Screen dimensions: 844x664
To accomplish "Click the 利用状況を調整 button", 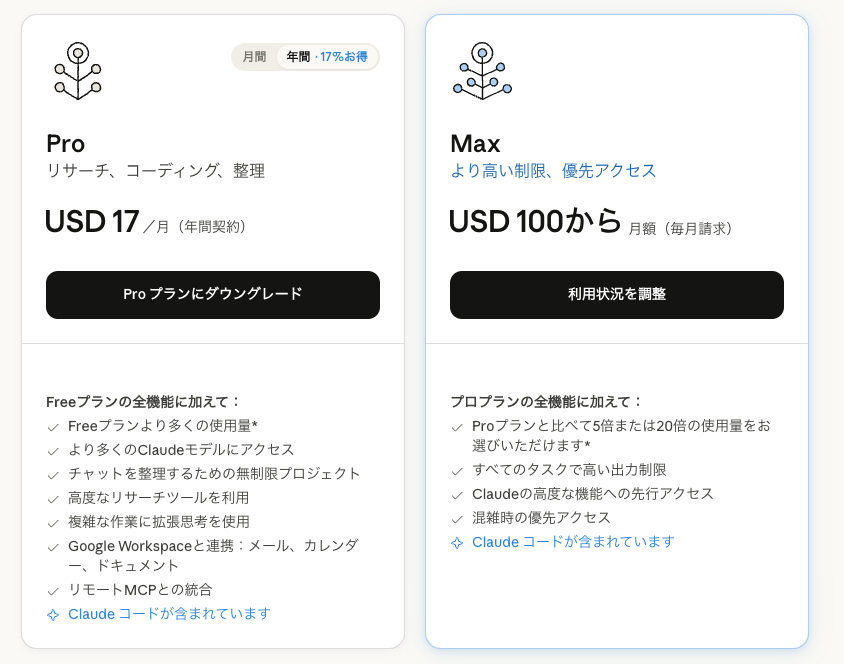I will coord(617,295).
